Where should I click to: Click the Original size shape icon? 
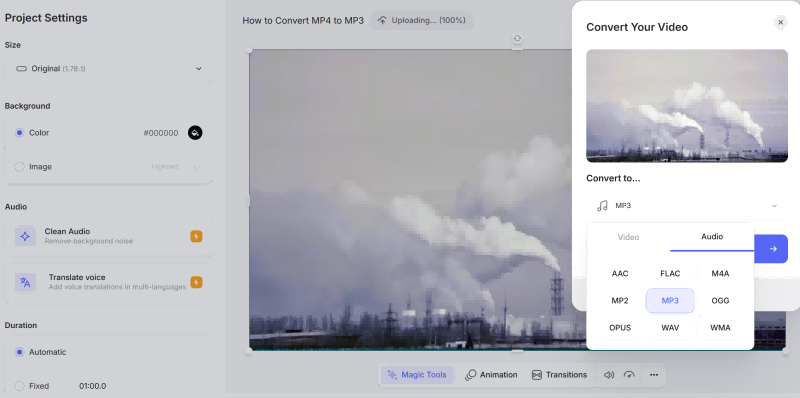21,68
